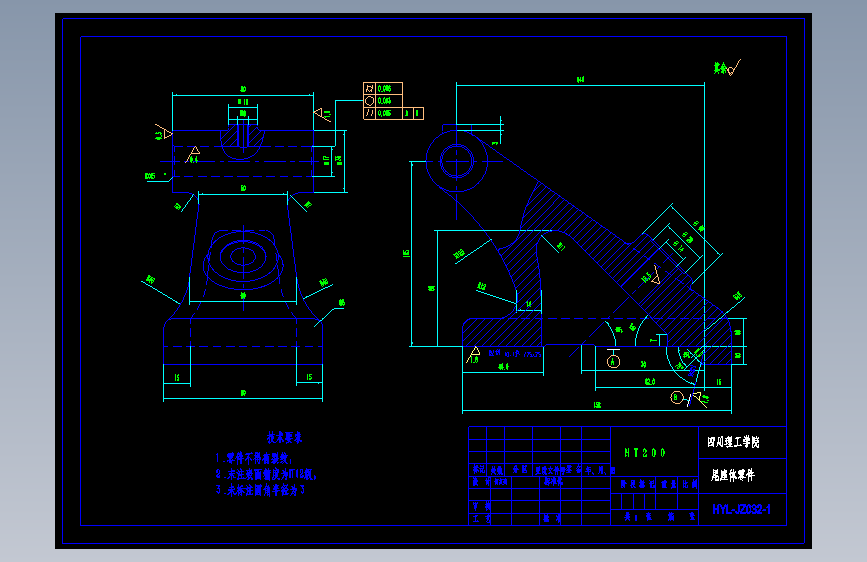The width and height of the screenshot is (867, 562).
Task: Select the 技术要求 heading text
Action: (284, 438)
